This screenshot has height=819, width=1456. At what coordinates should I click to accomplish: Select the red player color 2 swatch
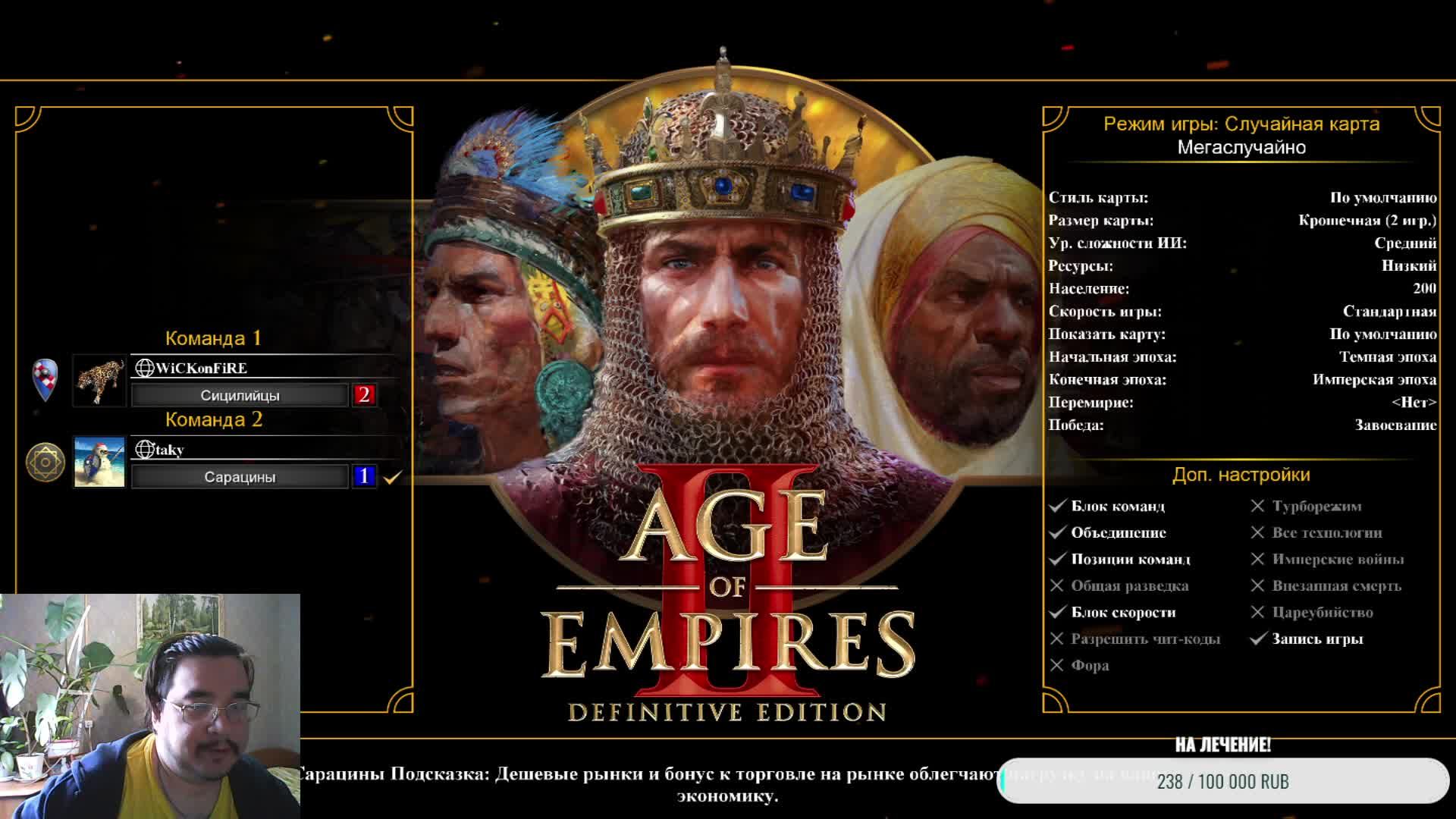point(364,395)
